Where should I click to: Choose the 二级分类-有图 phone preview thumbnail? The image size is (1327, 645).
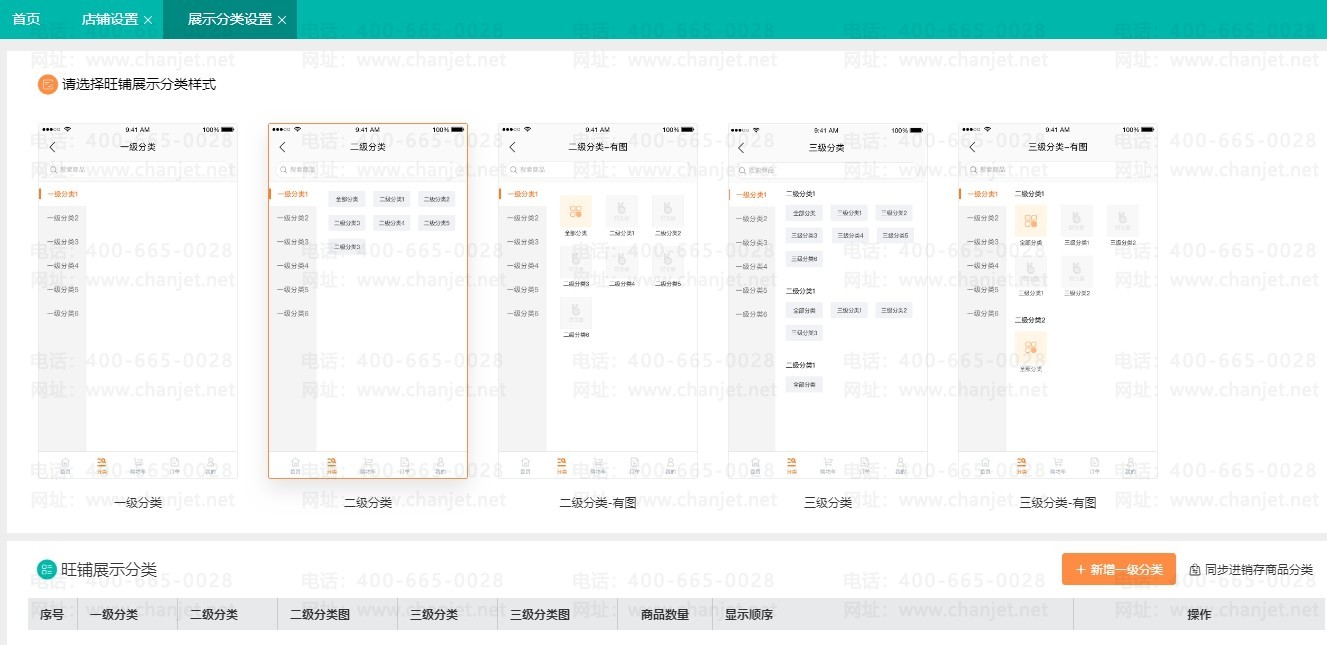point(598,301)
